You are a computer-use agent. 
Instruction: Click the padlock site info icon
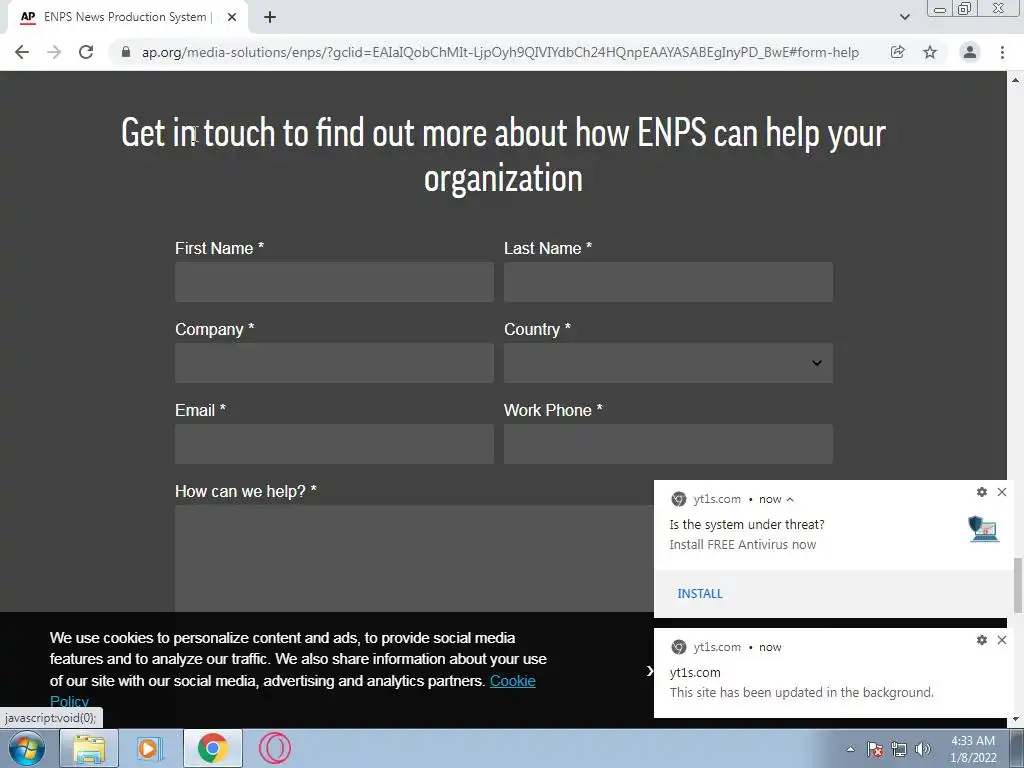point(126,52)
